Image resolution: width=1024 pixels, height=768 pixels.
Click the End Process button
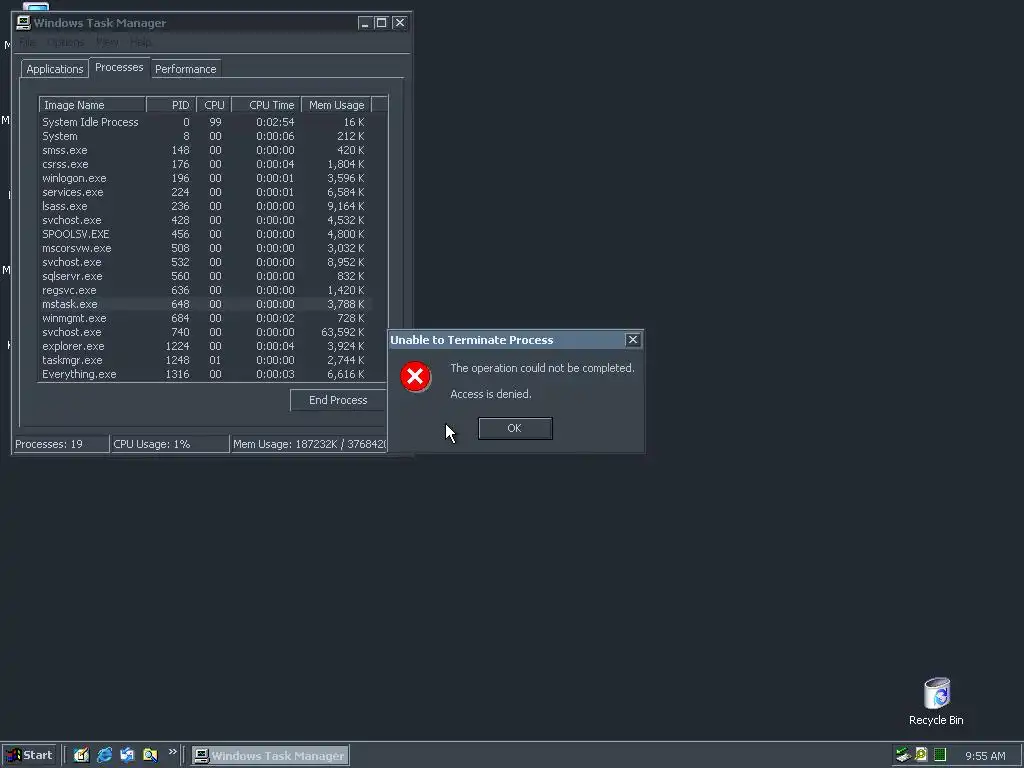(338, 400)
